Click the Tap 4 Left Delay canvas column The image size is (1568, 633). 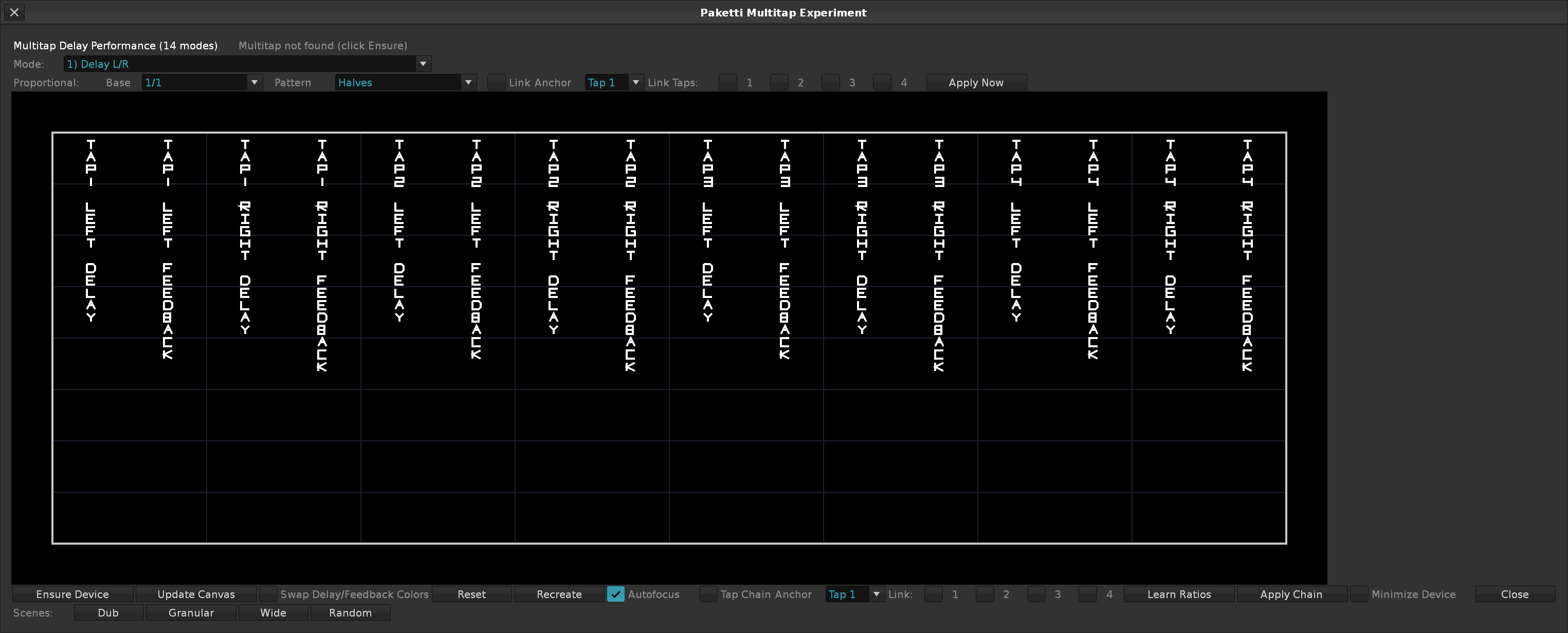(1016, 338)
